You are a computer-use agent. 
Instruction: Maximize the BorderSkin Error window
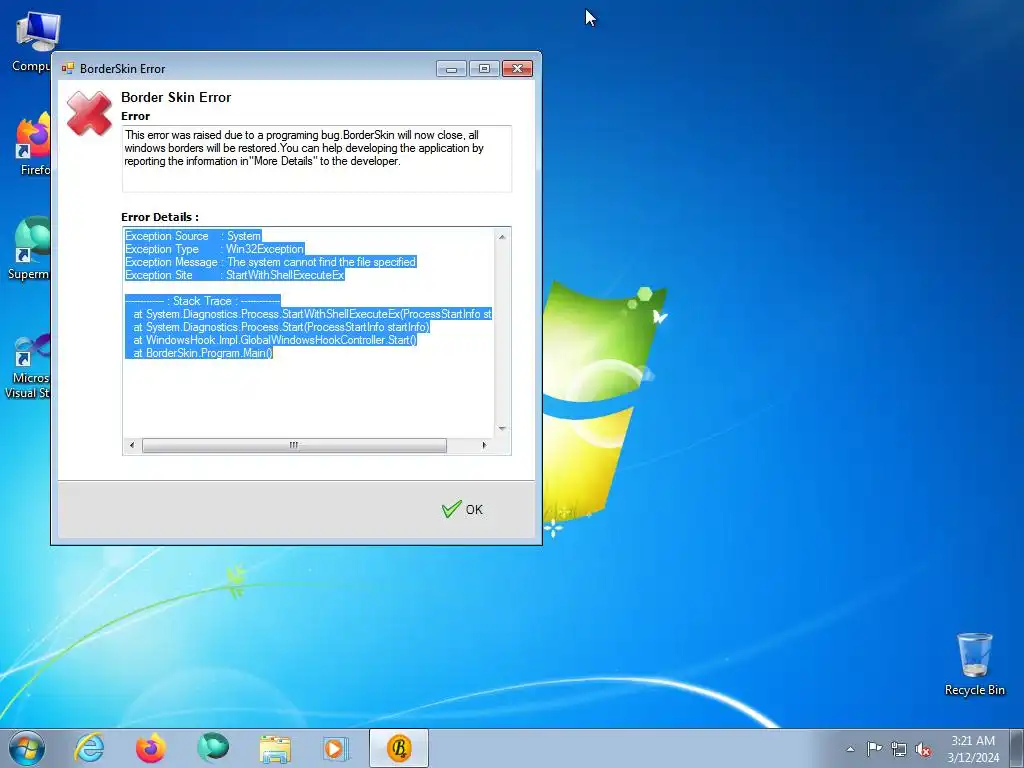point(484,69)
